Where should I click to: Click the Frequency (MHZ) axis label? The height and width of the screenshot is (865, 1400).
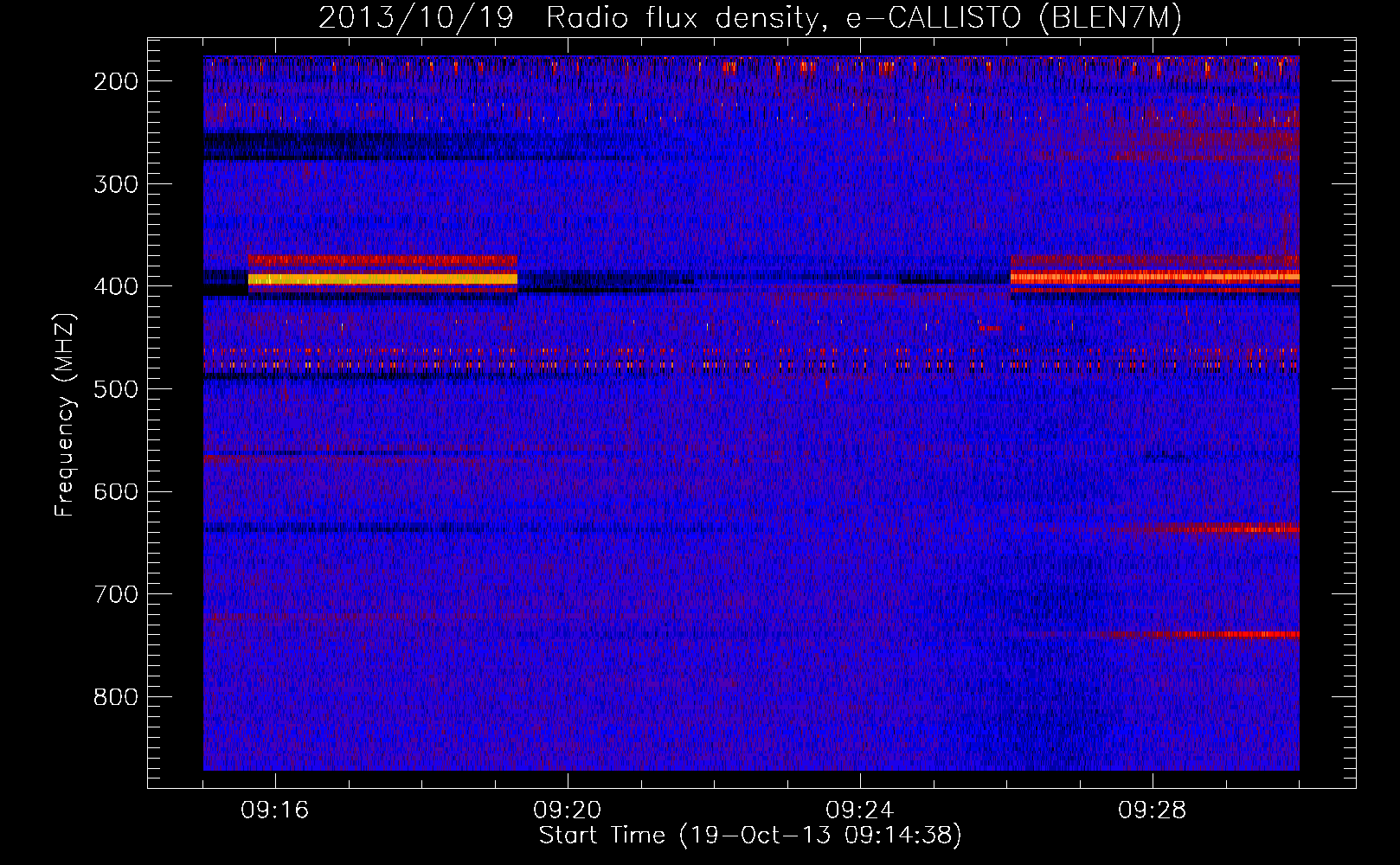tap(65, 414)
